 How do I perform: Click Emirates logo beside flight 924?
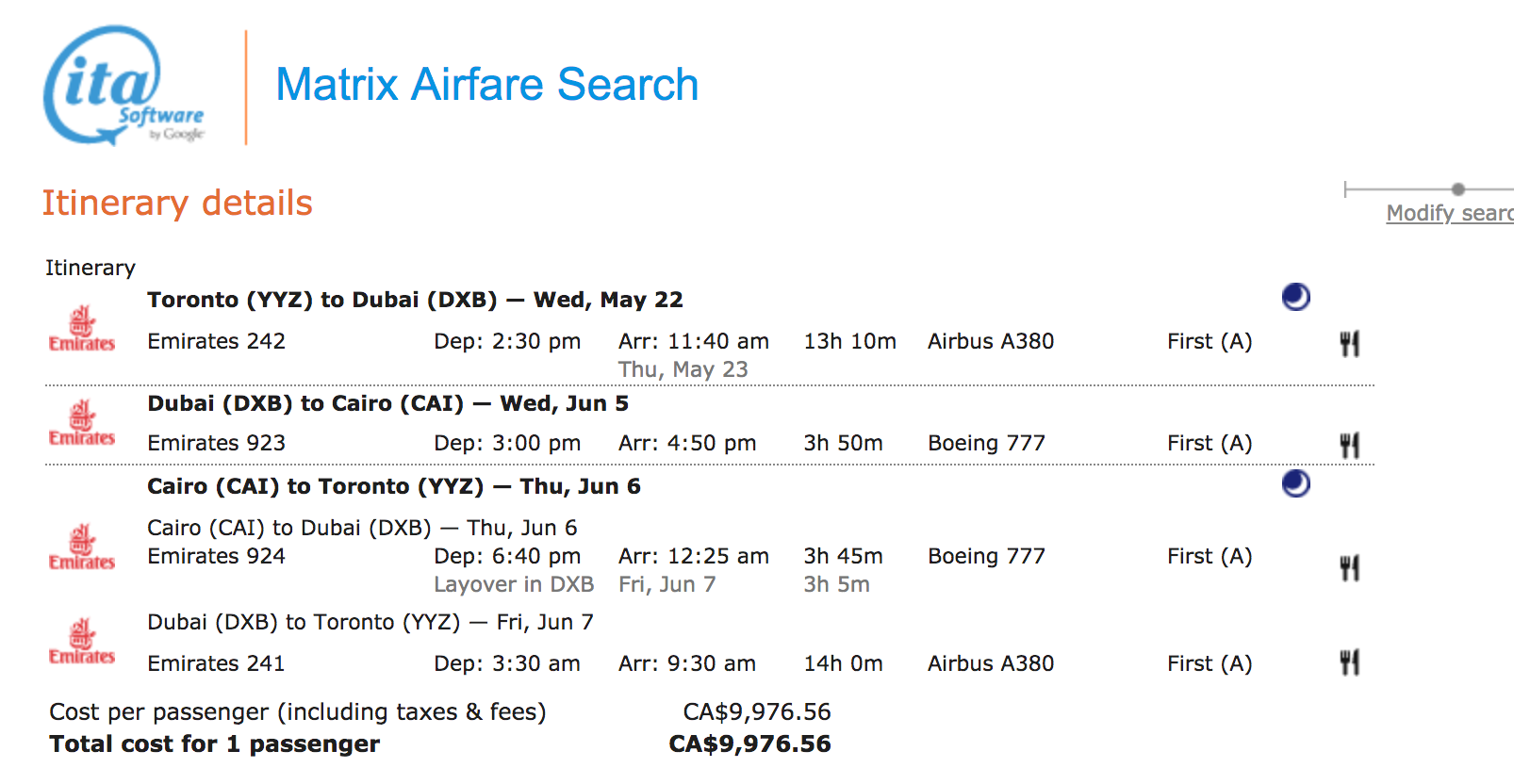(82, 547)
